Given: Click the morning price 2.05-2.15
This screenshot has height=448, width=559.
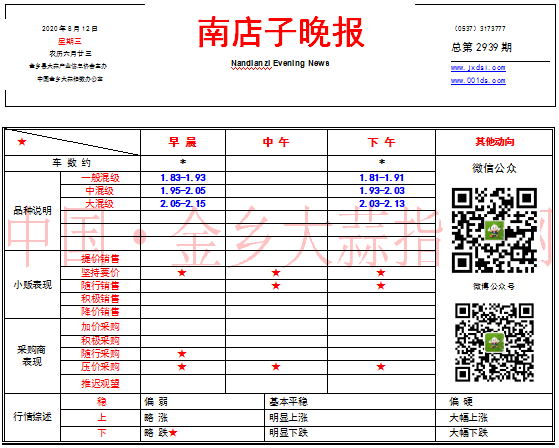Looking at the screenshot, I should pyautogui.click(x=183, y=204).
